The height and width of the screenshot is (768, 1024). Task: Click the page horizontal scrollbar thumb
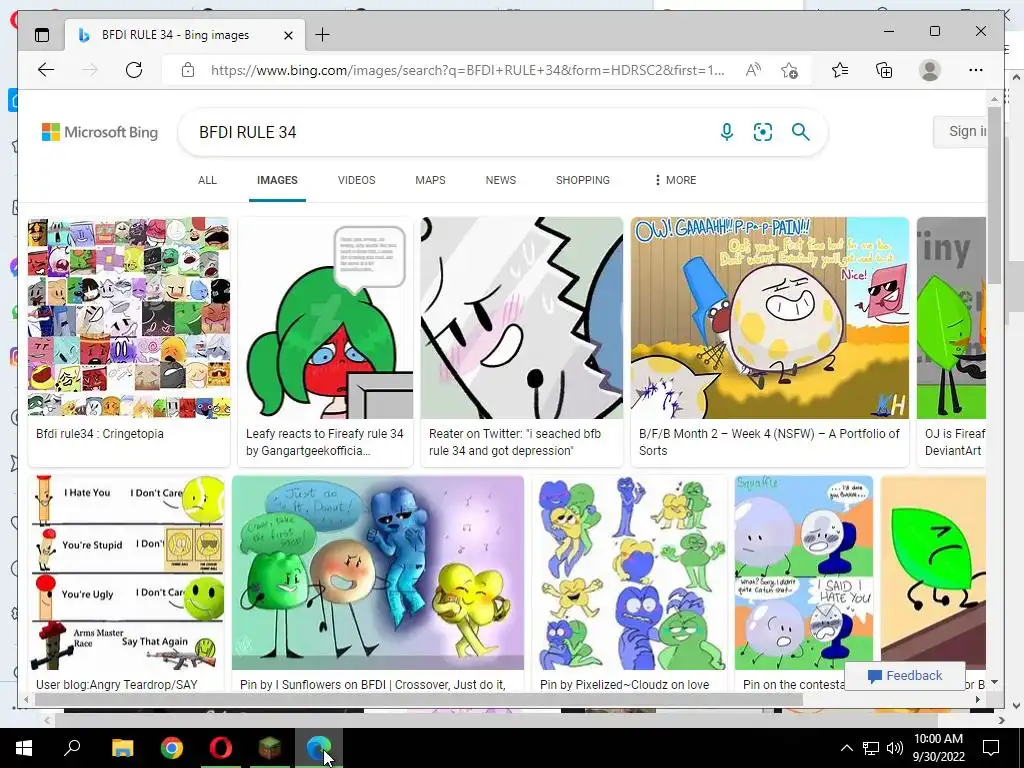(x=418, y=699)
